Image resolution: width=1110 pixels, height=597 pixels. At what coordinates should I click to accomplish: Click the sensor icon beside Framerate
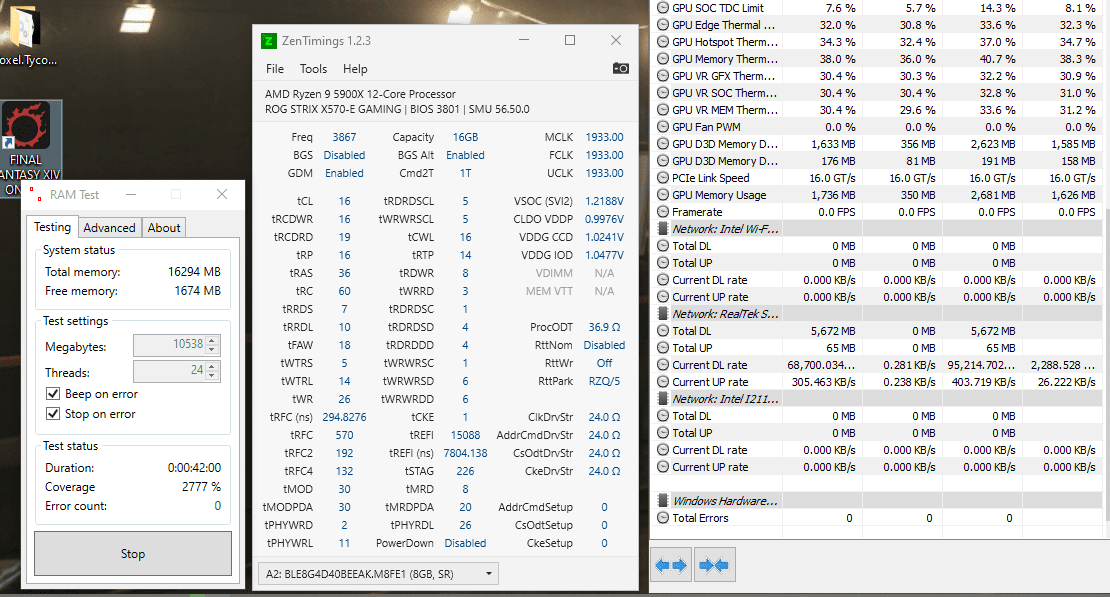tap(663, 212)
